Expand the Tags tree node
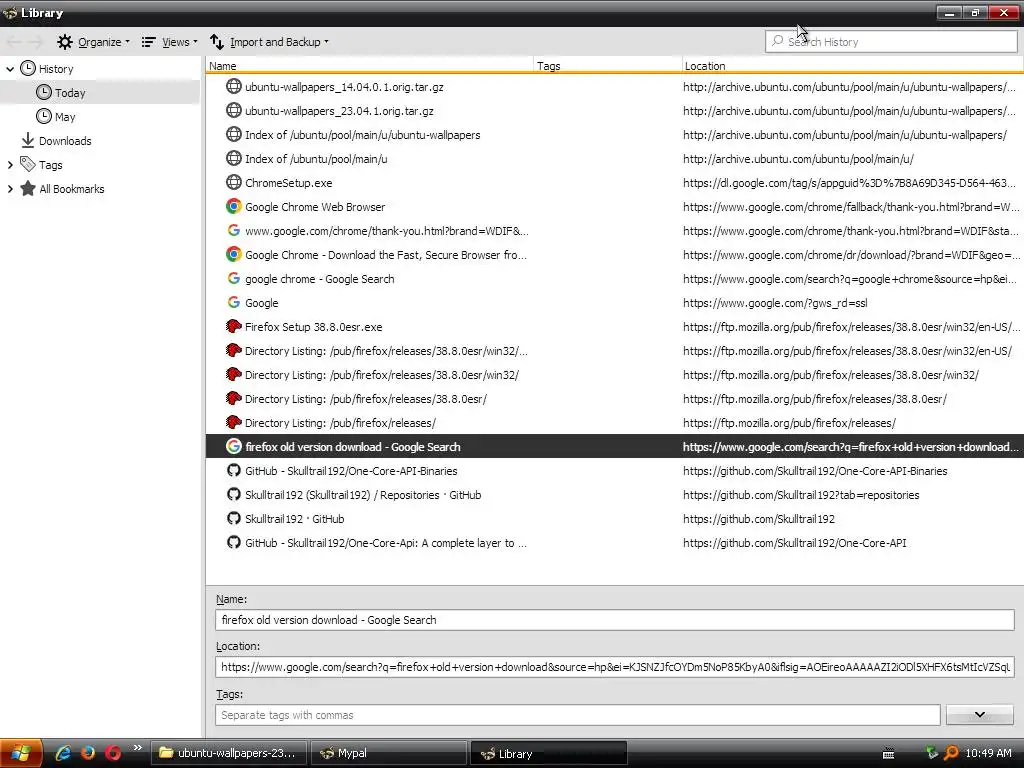Screen dimensions: 1024x768 (10, 165)
